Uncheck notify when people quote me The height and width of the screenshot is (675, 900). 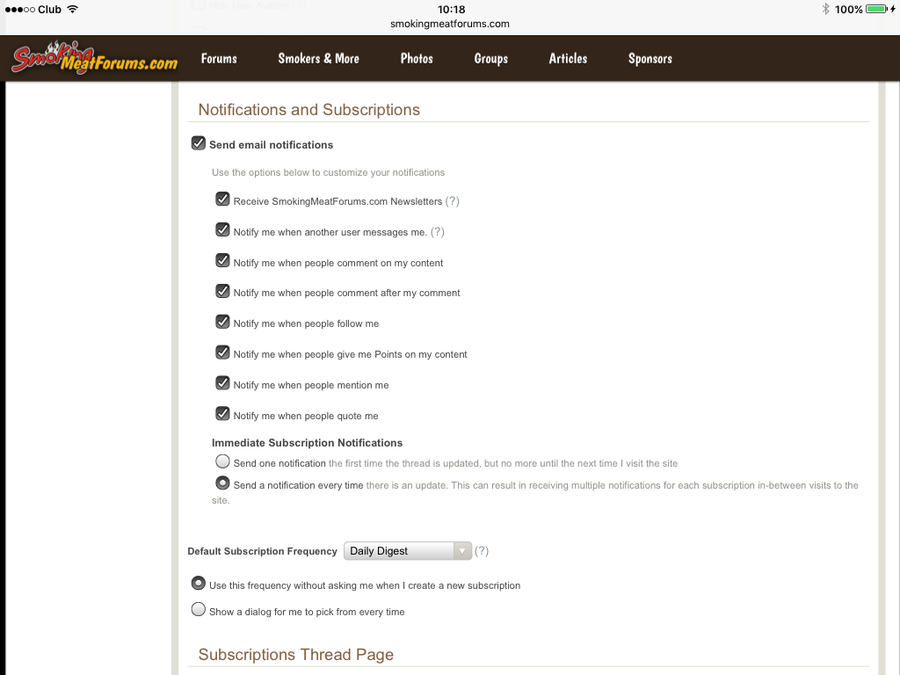pos(223,414)
